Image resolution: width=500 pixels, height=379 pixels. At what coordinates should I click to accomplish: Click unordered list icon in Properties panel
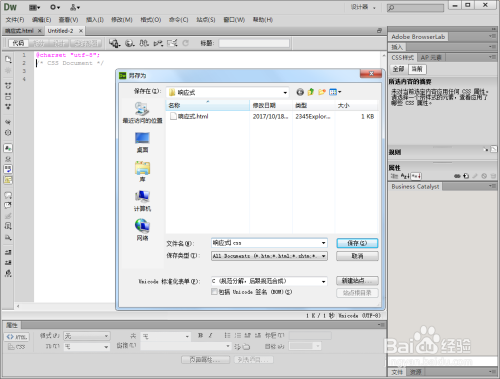(227, 335)
